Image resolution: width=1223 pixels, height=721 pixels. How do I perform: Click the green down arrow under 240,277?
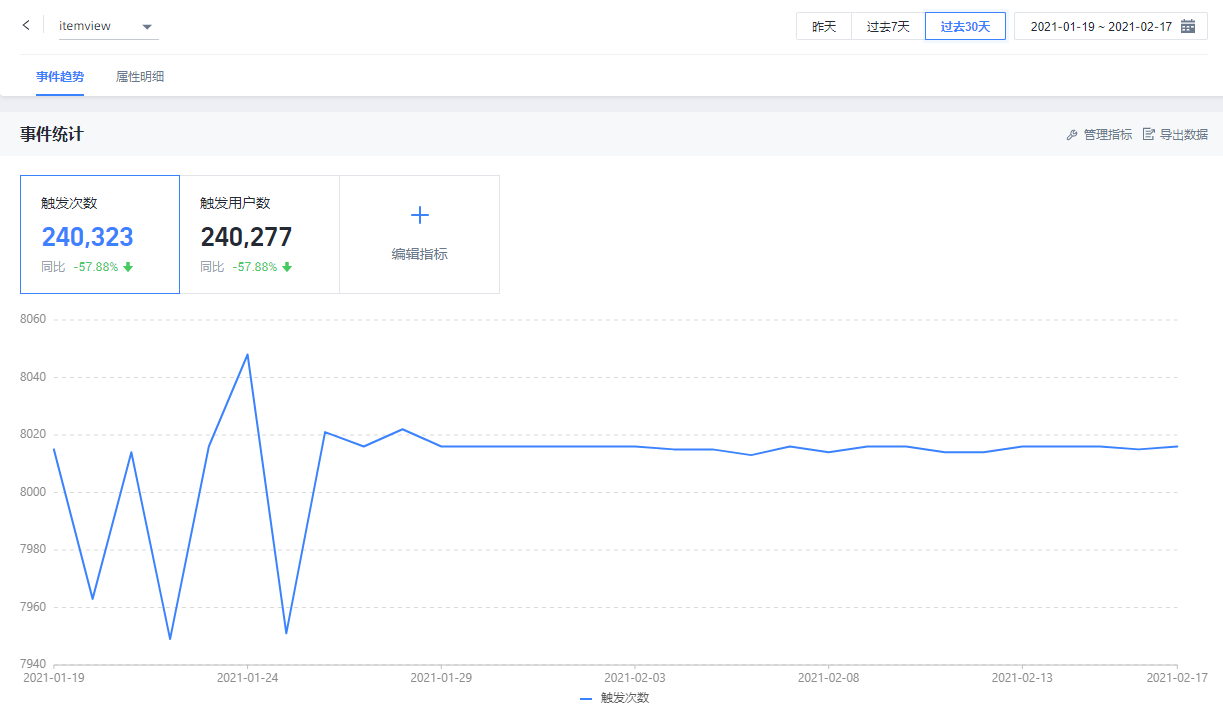tap(287, 267)
